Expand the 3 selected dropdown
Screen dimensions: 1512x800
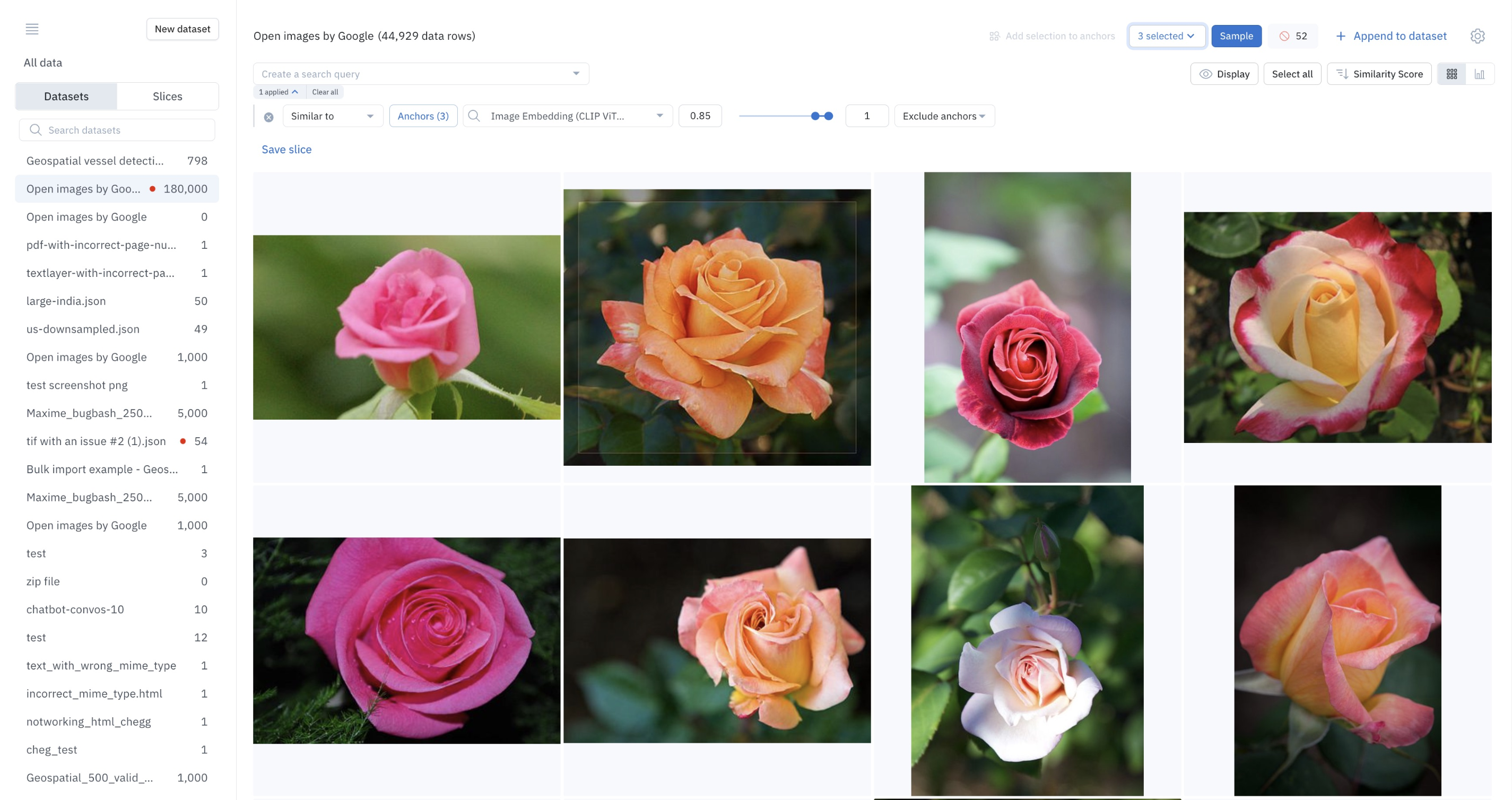click(x=1166, y=36)
